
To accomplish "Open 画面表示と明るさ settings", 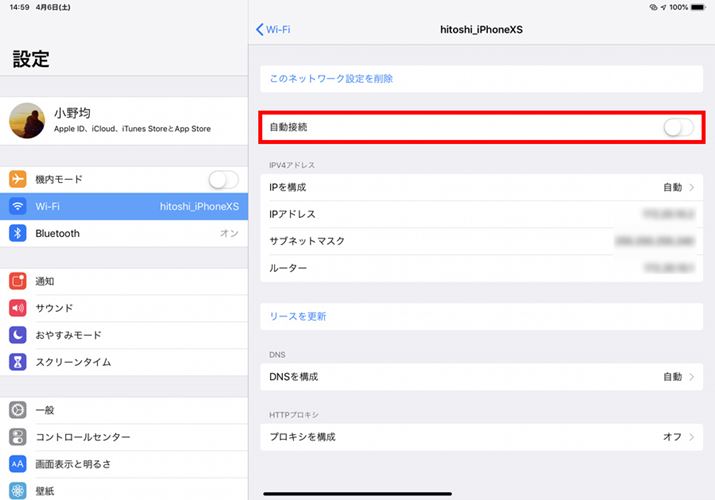I will 73,464.
